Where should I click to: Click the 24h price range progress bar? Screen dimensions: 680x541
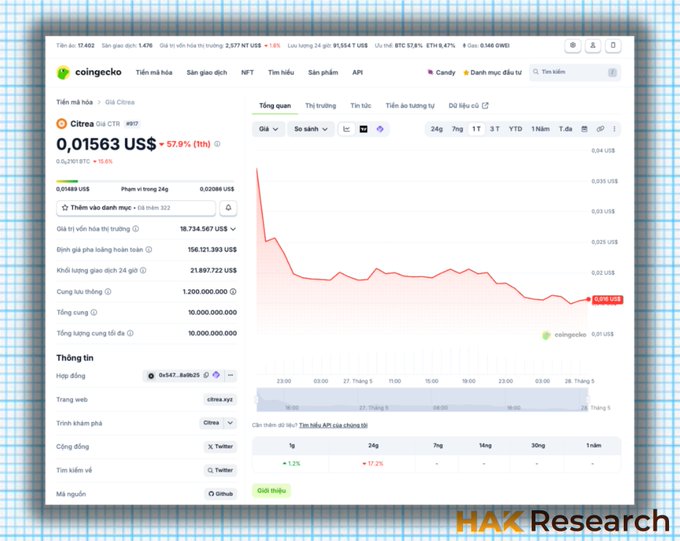click(145, 181)
